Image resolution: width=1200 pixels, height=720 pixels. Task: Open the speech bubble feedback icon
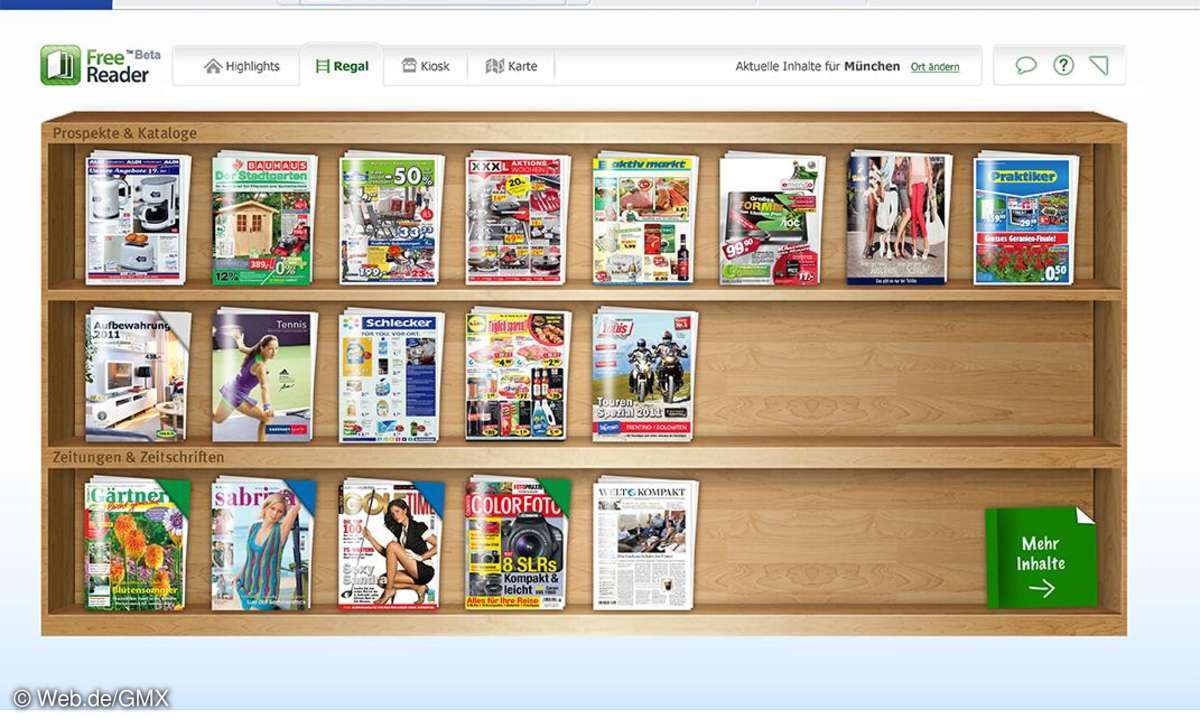coord(1026,66)
